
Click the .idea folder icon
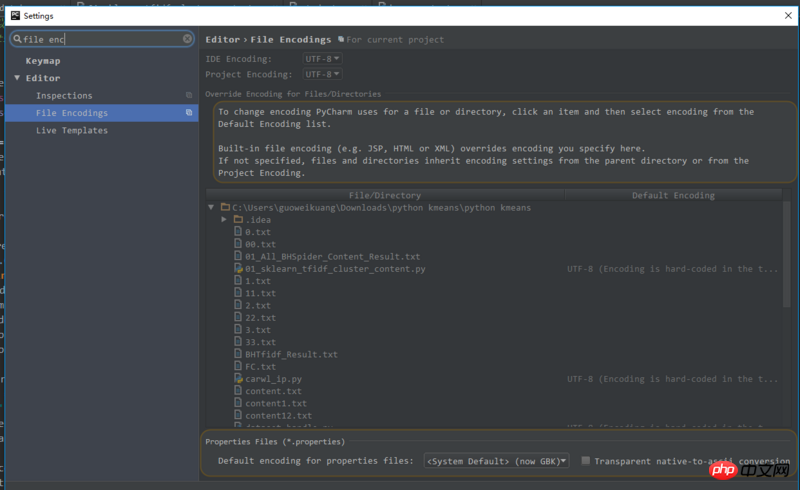point(238,220)
